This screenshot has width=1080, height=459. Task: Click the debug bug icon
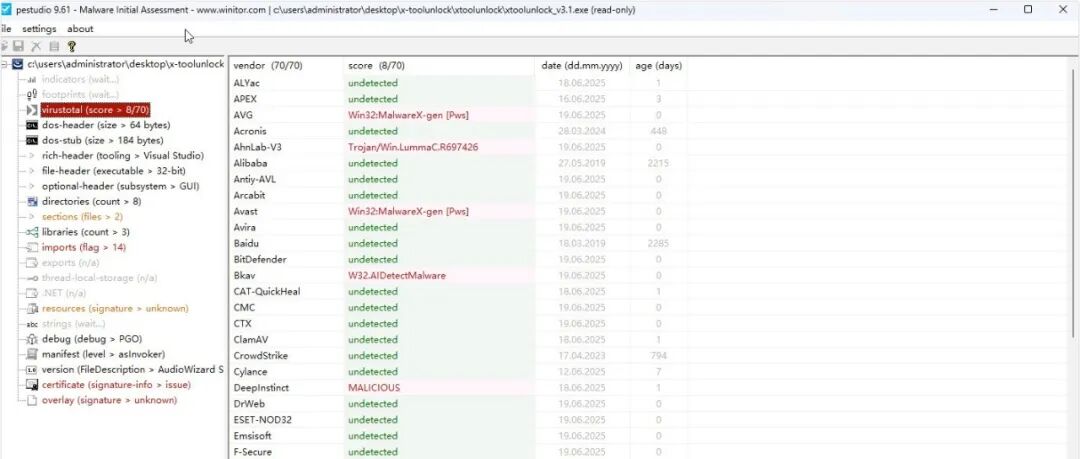[32, 339]
